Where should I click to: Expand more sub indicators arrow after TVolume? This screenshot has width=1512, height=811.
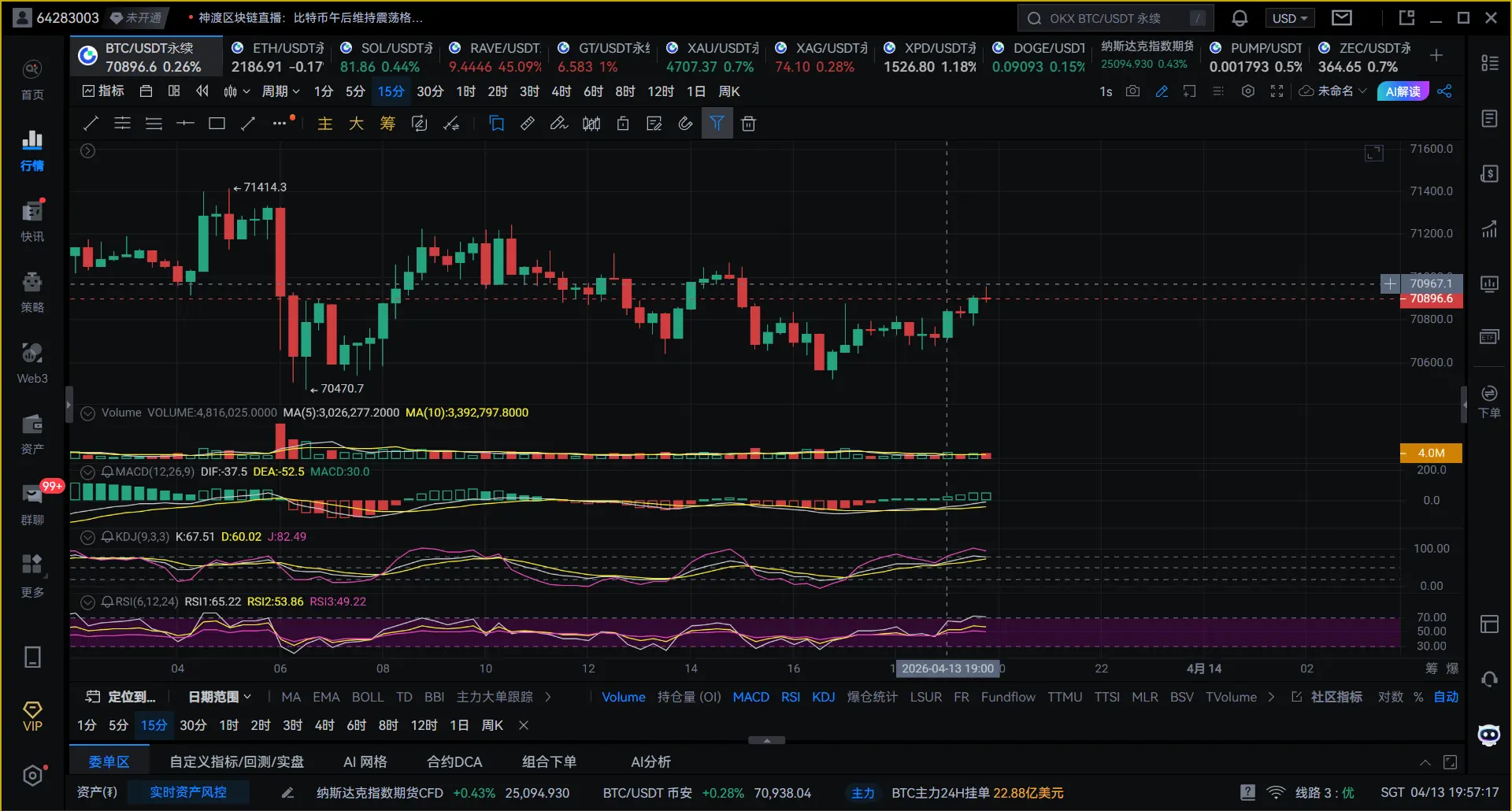(x=1270, y=697)
